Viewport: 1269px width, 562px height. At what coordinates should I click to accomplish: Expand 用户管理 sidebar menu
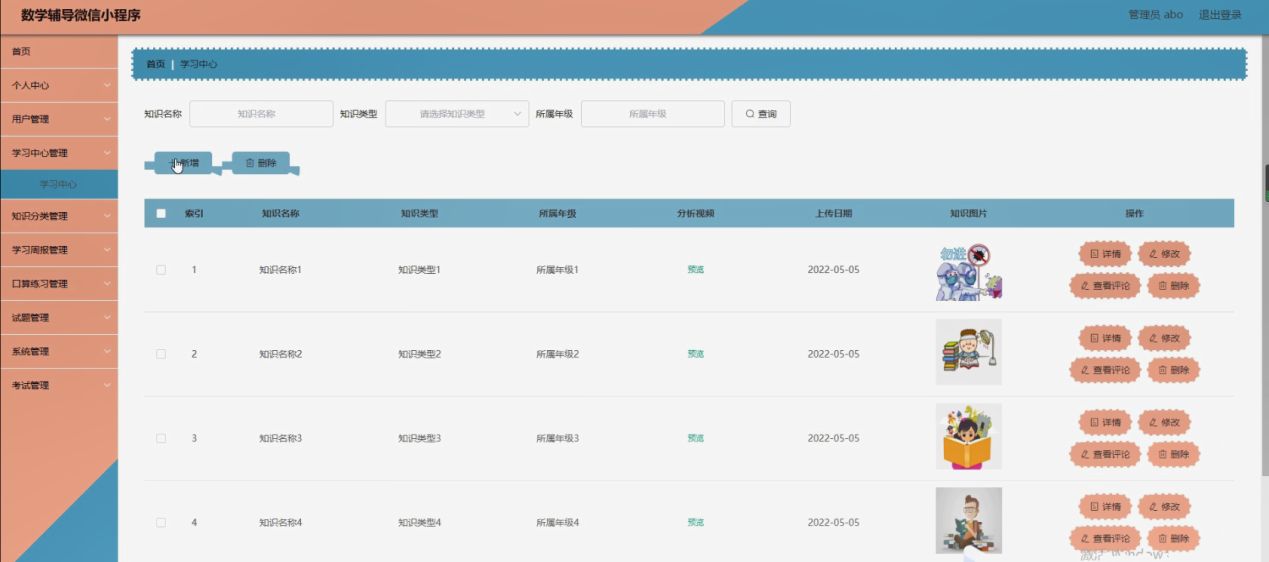point(59,119)
